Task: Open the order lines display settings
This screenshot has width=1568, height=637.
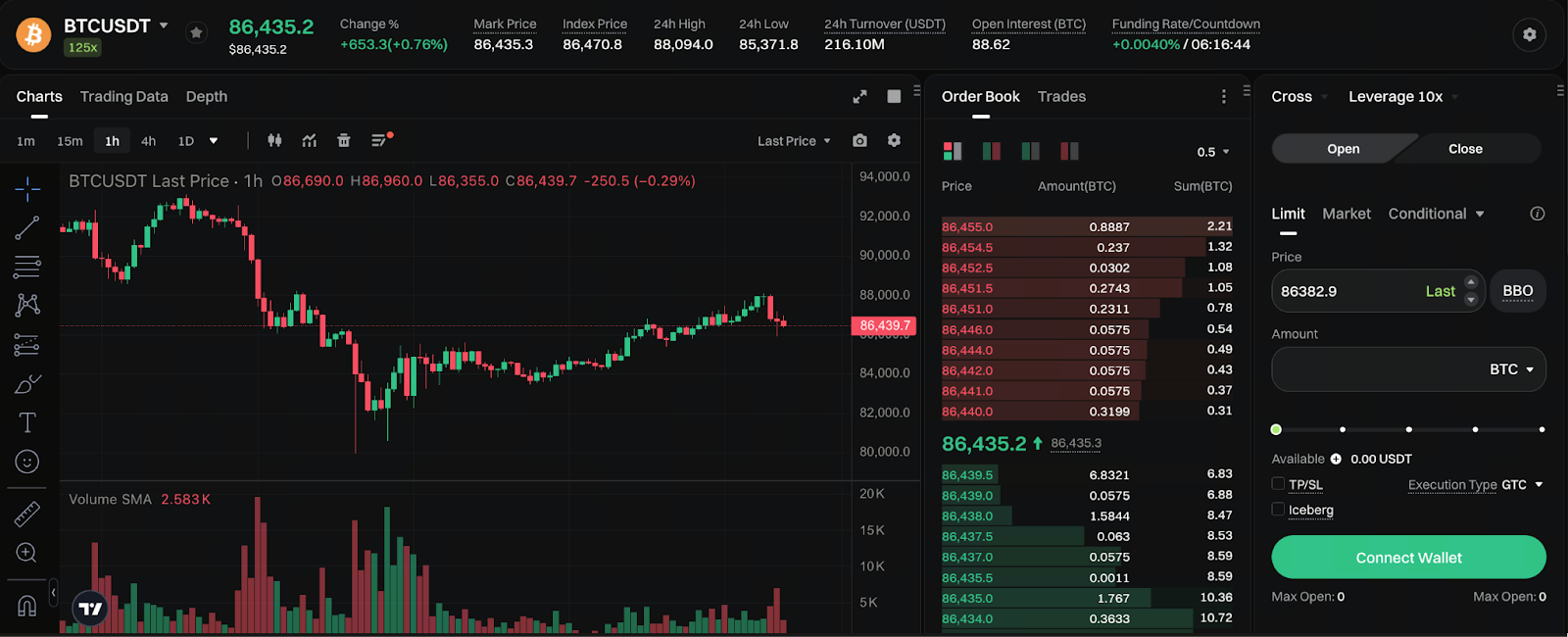Action: (381, 141)
